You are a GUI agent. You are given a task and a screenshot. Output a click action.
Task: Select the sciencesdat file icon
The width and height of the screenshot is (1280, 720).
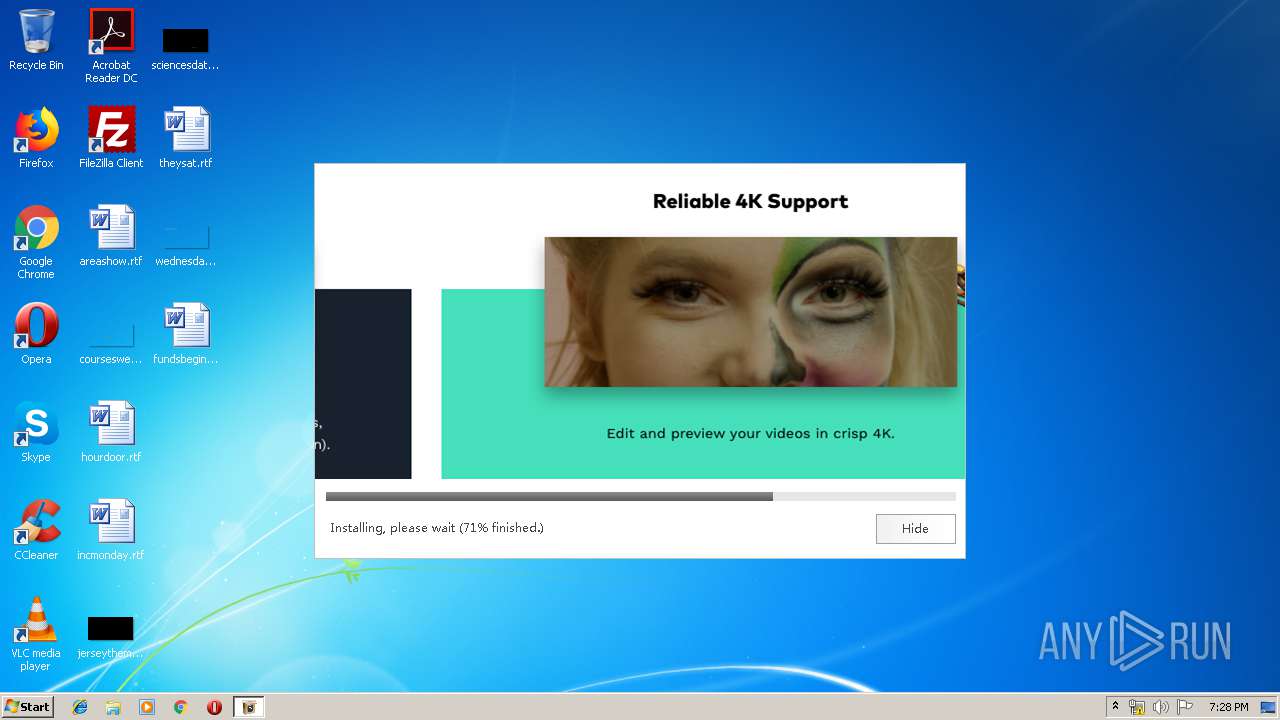point(185,48)
